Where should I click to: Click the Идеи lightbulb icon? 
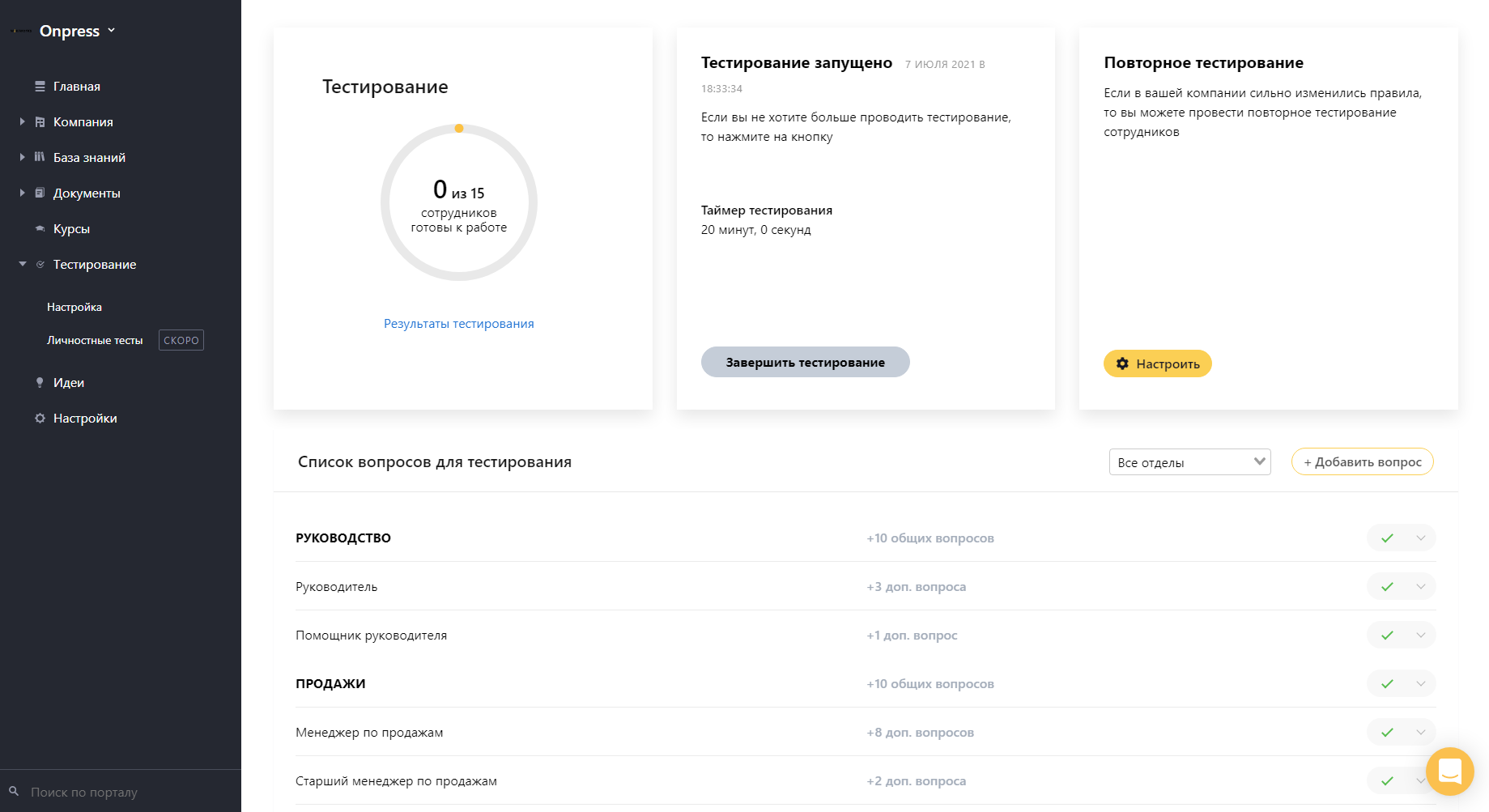pos(40,383)
